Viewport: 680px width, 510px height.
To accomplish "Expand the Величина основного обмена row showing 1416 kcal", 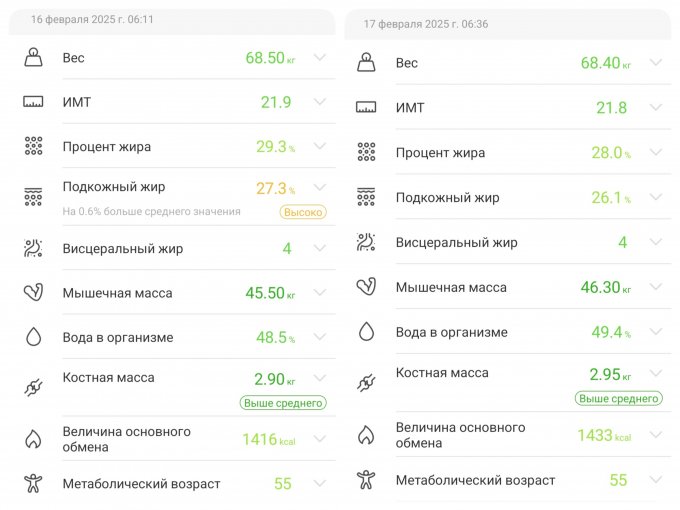I will [320, 438].
